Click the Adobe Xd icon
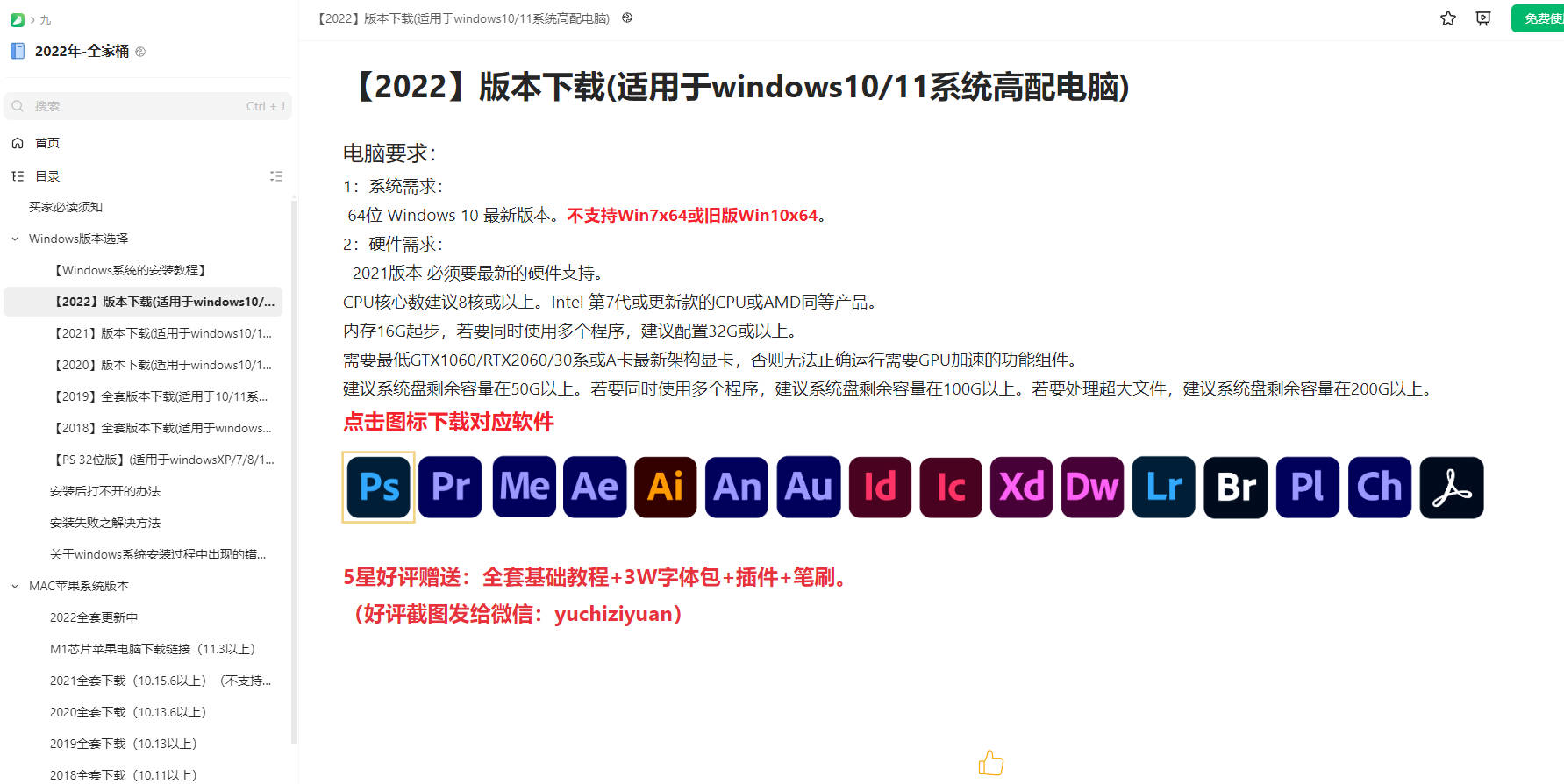This screenshot has width=1564, height=784. click(x=1022, y=488)
